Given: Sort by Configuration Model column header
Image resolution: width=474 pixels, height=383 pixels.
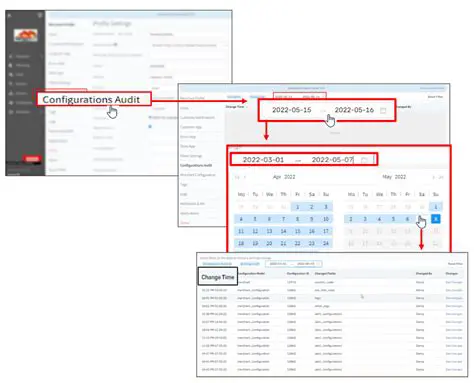Looking at the screenshot, I should point(251,274).
